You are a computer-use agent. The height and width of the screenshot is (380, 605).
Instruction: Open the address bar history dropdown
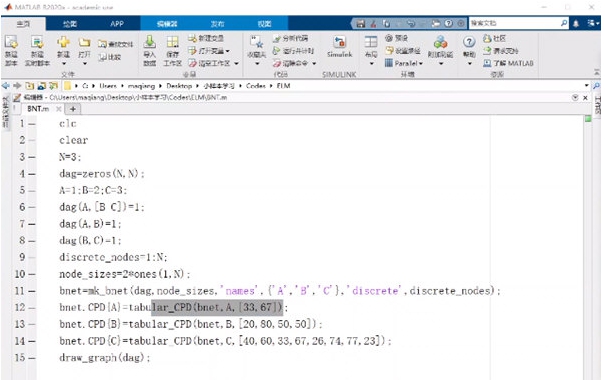[x=586, y=85]
